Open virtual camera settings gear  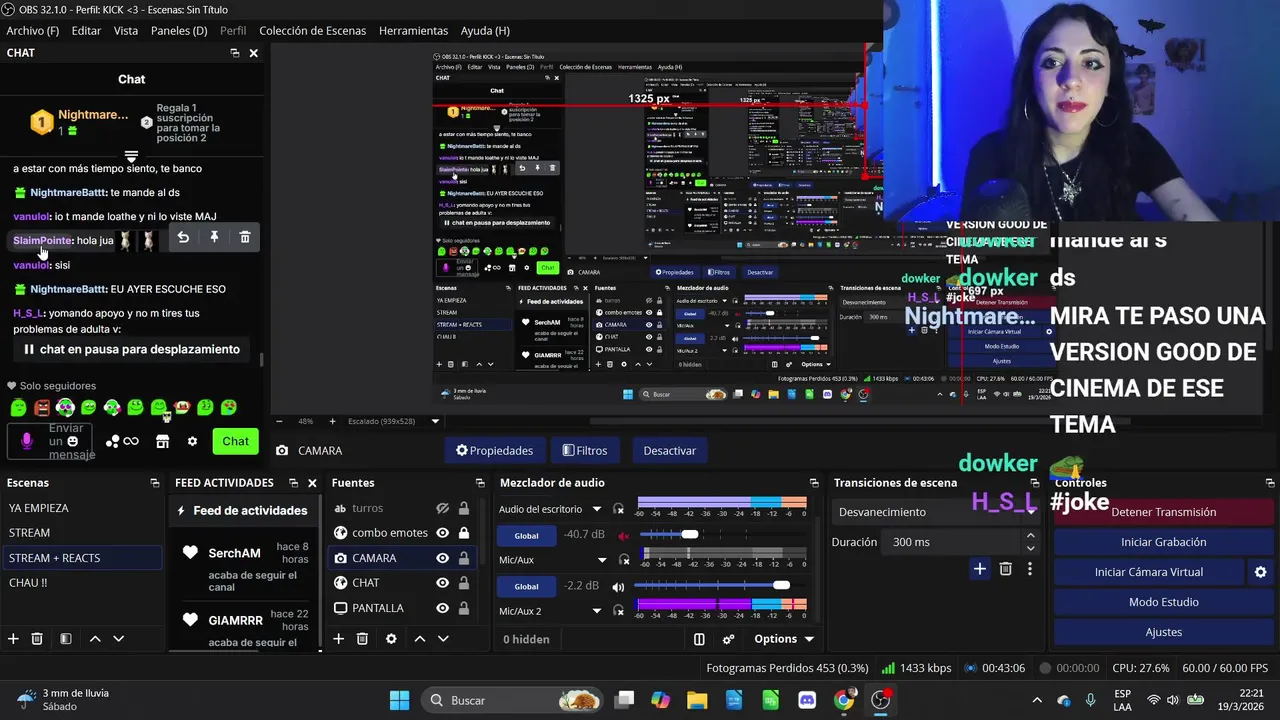click(1260, 572)
